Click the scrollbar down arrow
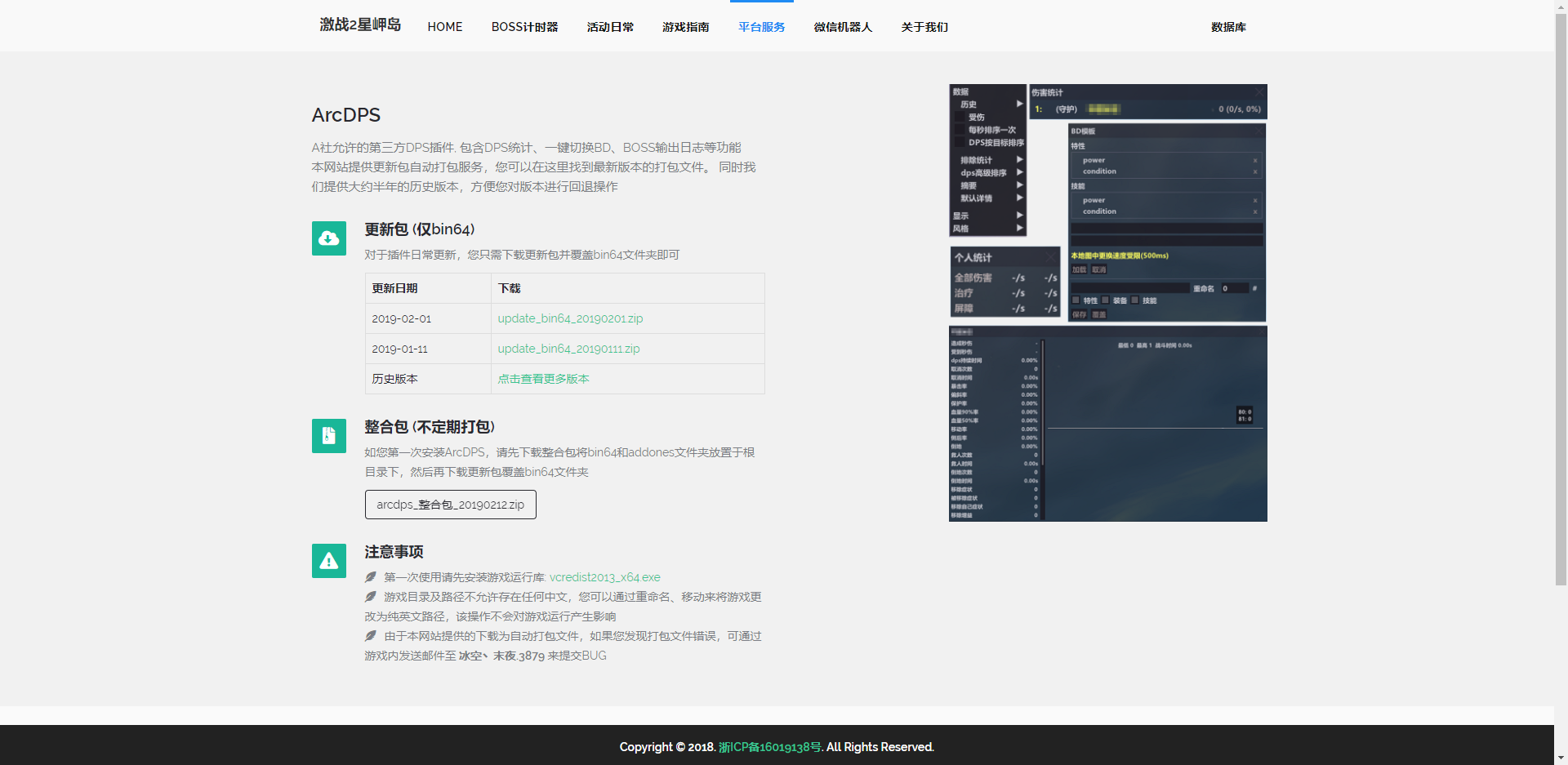Image resolution: width=1568 pixels, height=765 pixels. pos(1561,759)
